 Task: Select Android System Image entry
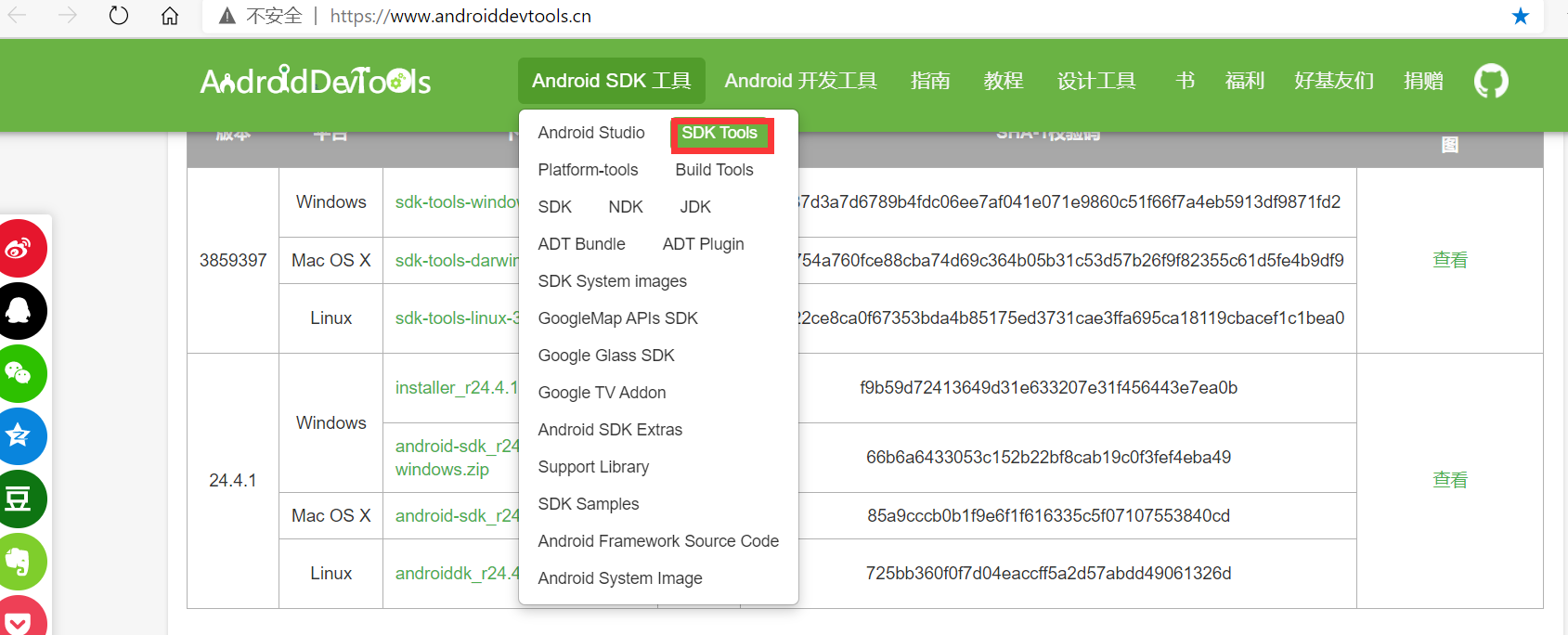click(620, 578)
